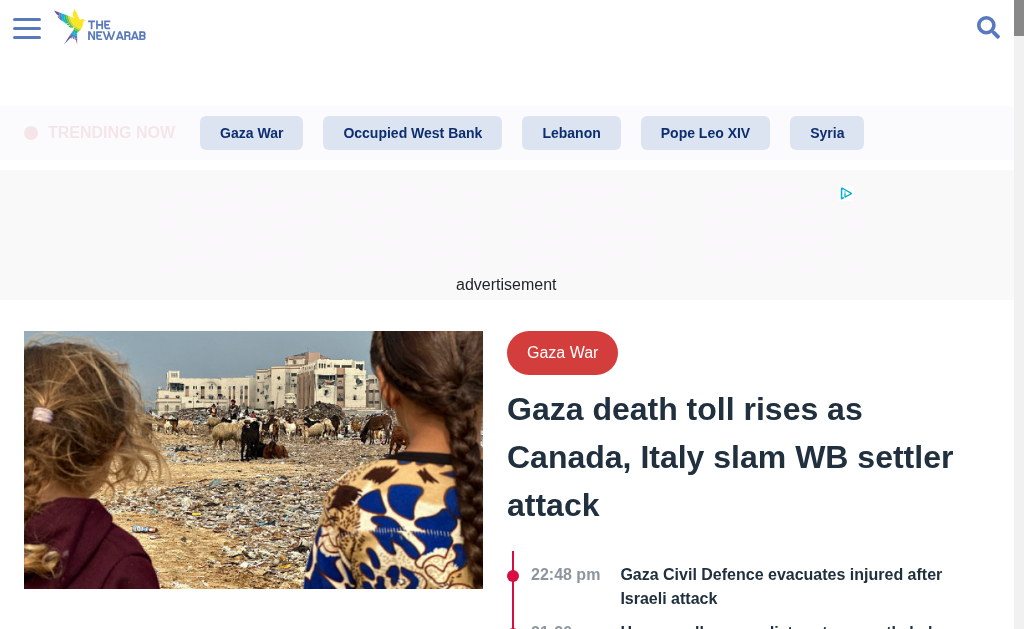
Task: Click the 22:48 pm timestamp
Action: click(566, 575)
